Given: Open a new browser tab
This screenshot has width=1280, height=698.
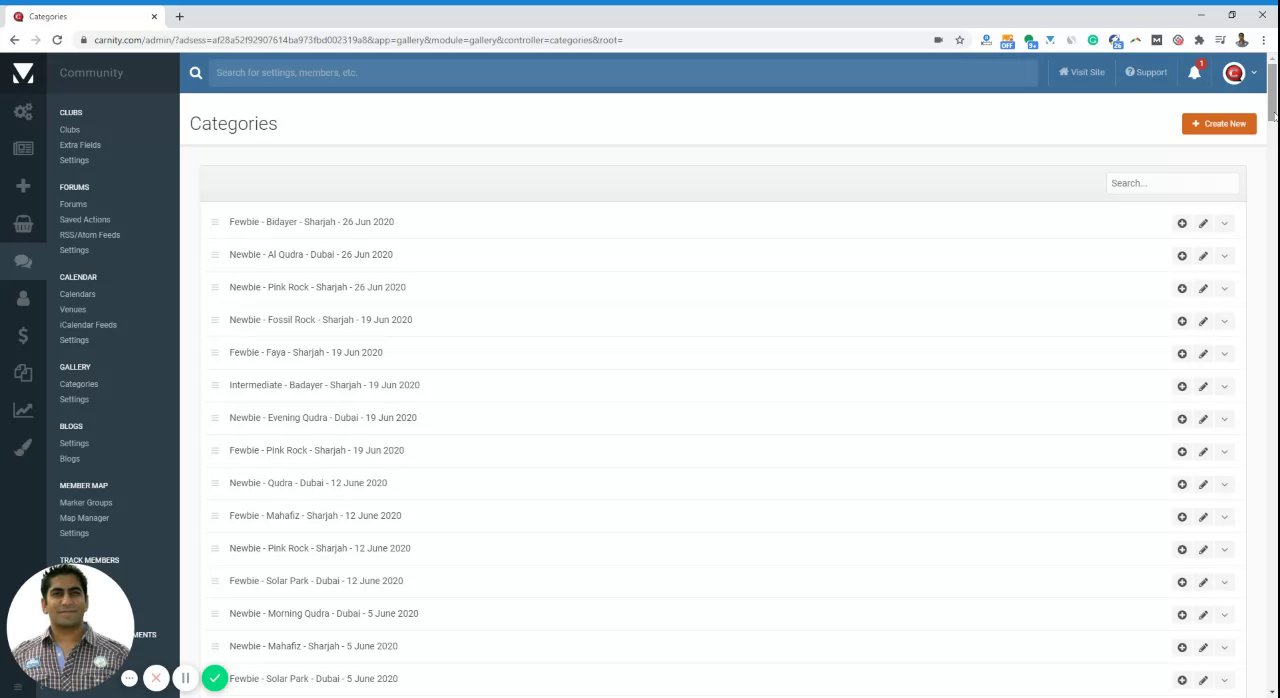Looking at the screenshot, I should (179, 16).
